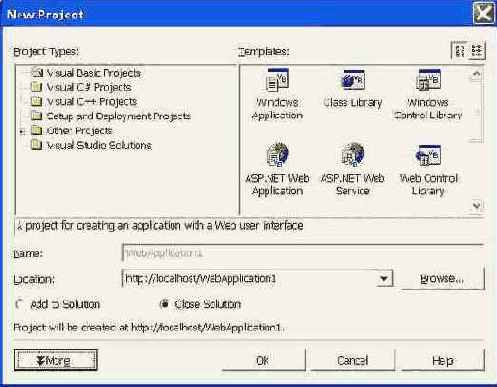Click in the Location text field

[x=250, y=278]
